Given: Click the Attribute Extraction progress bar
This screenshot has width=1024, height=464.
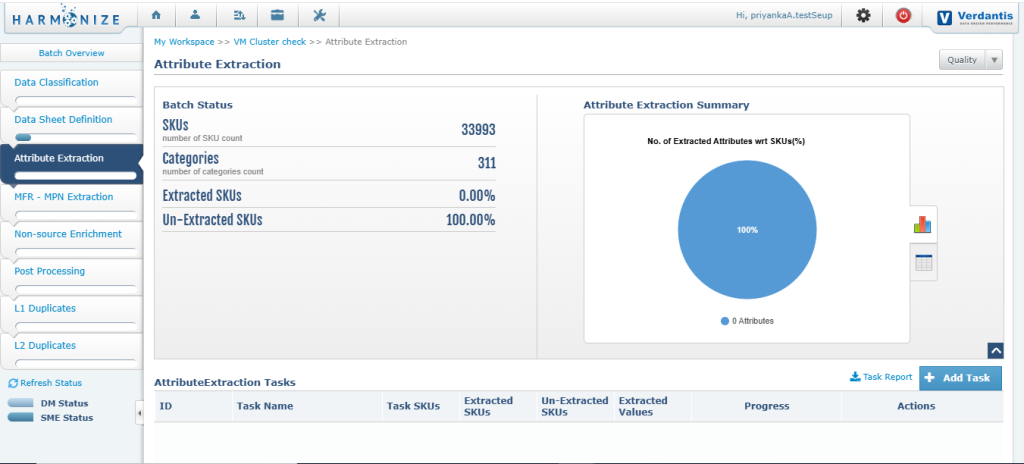Looking at the screenshot, I should [x=75, y=176].
